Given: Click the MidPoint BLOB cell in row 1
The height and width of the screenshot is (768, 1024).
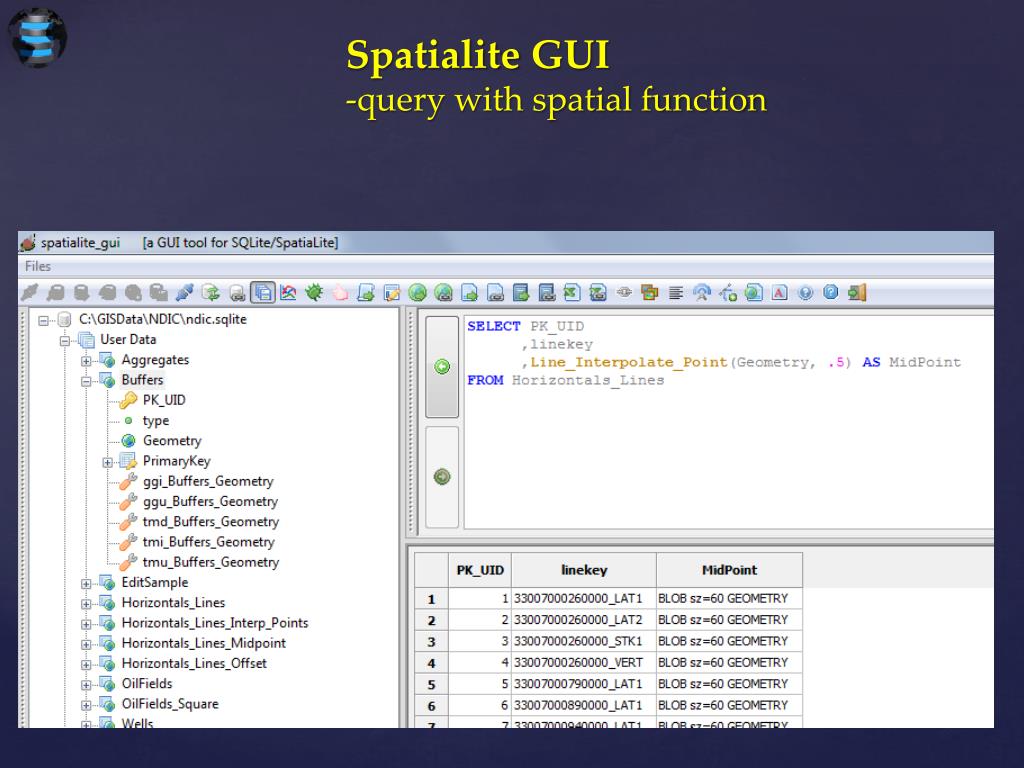Looking at the screenshot, I should (x=729, y=599).
